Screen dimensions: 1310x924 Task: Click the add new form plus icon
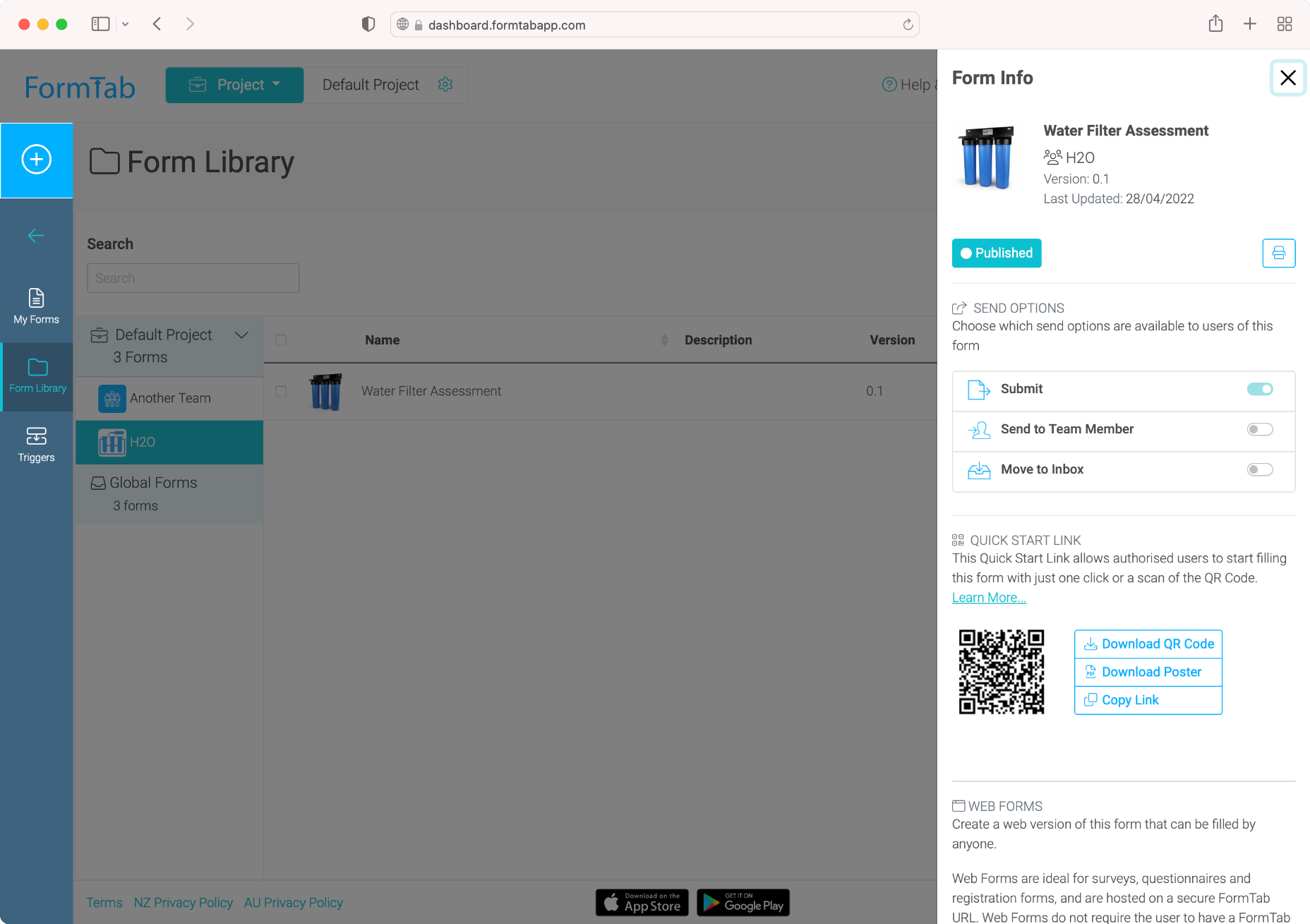pyautogui.click(x=37, y=160)
